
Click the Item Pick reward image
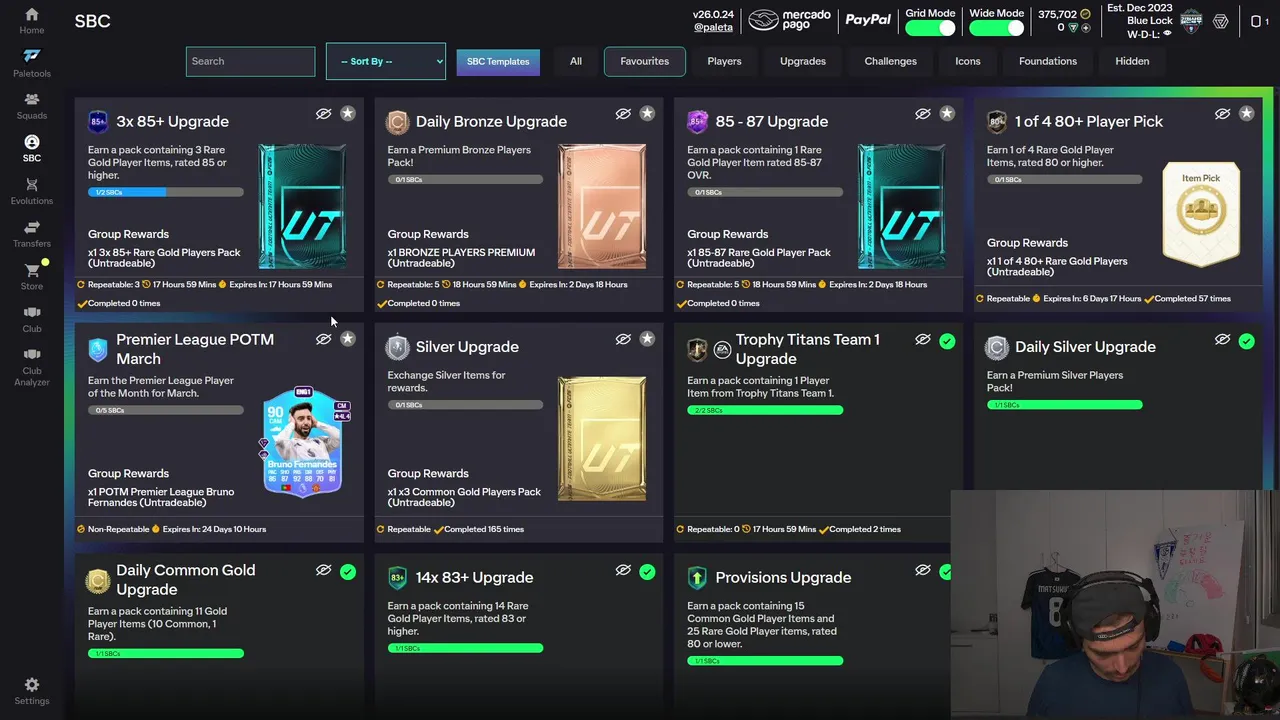[x=1201, y=214]
